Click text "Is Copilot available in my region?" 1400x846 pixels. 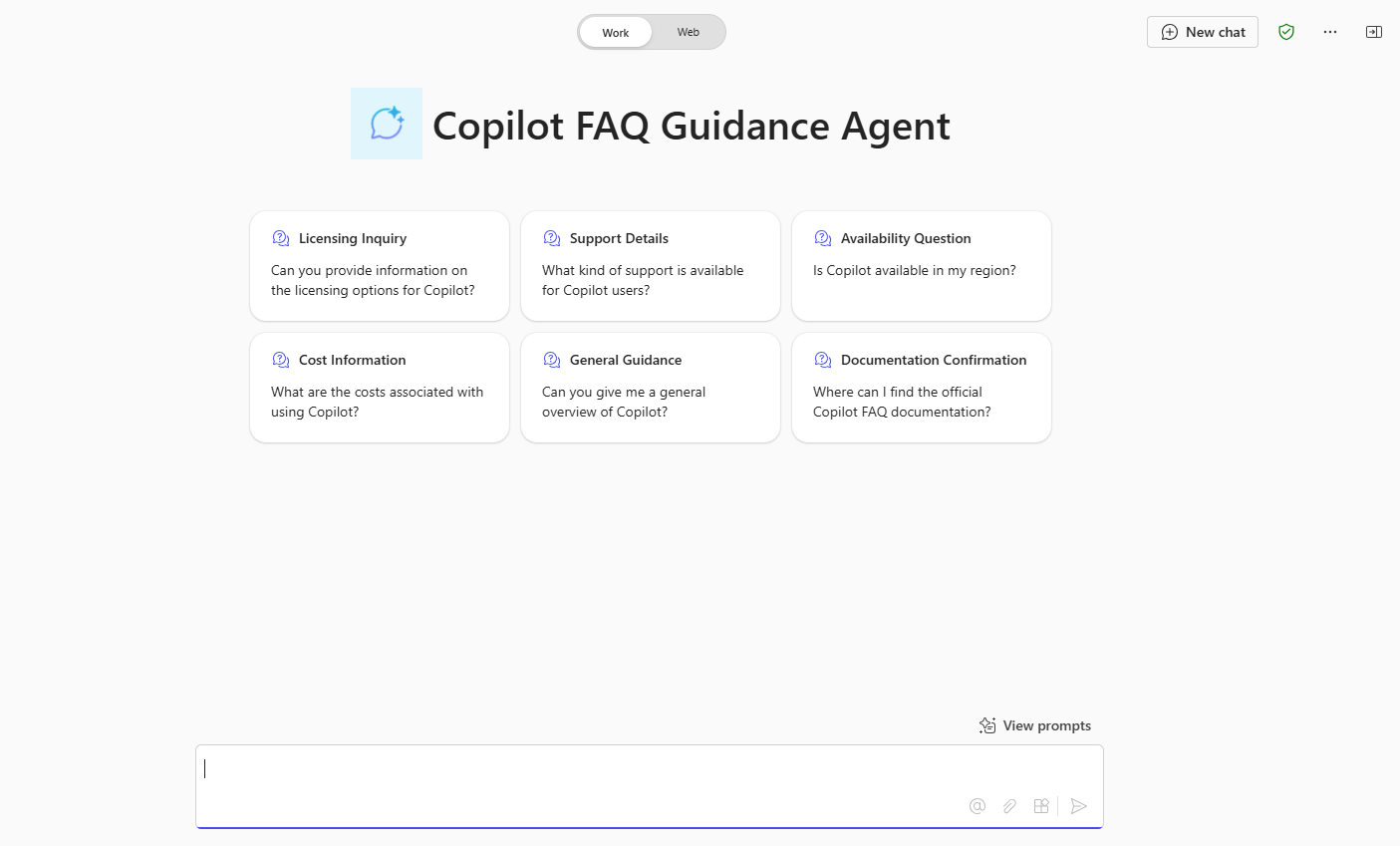coord(915,270)
